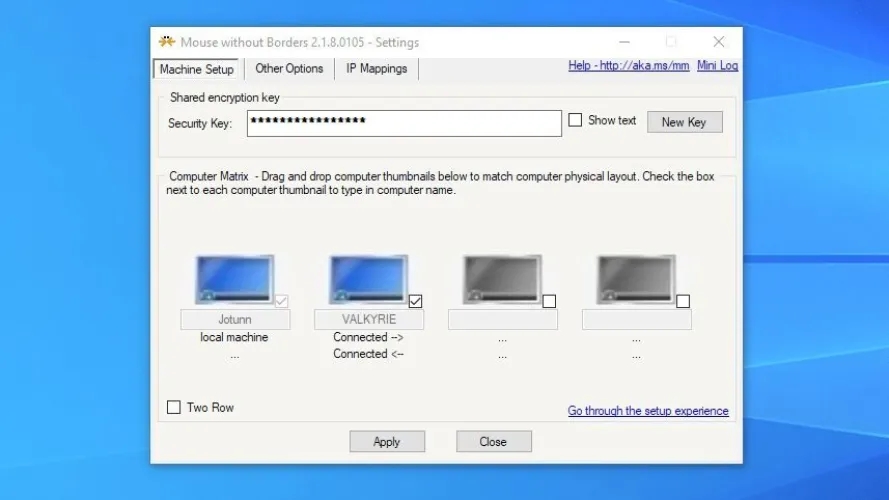This screenshot has height=500, width=889.
Task: Click the fourth empty gray computer thumbnail
Action: (634, 279)
